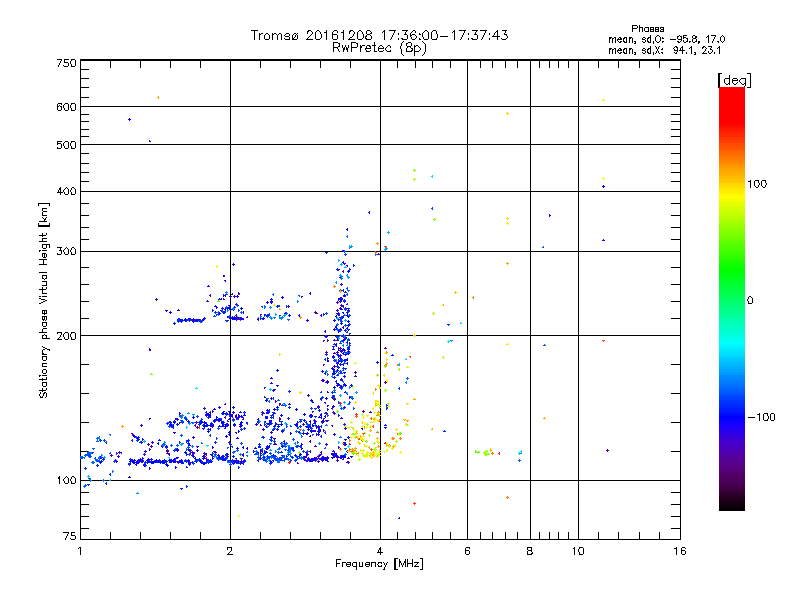
Task: Click the '[deg]' colorbar unit label
Action: [734, 80]
